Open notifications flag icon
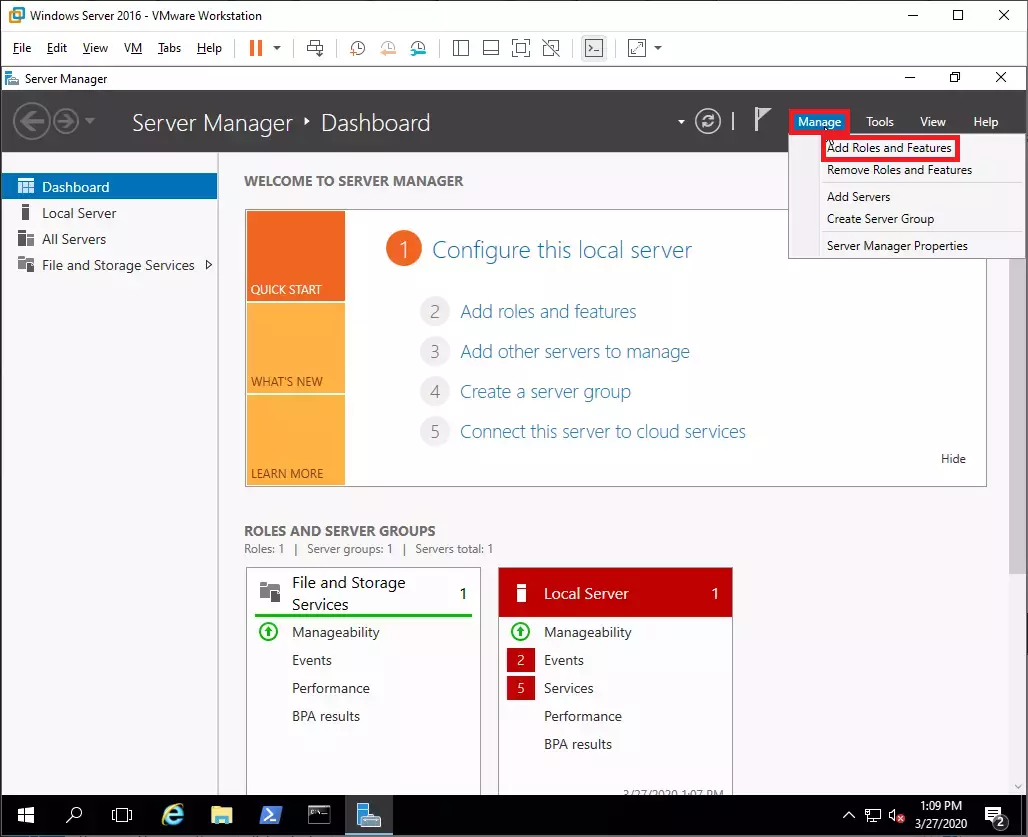1028x837 pixels. 761,119
